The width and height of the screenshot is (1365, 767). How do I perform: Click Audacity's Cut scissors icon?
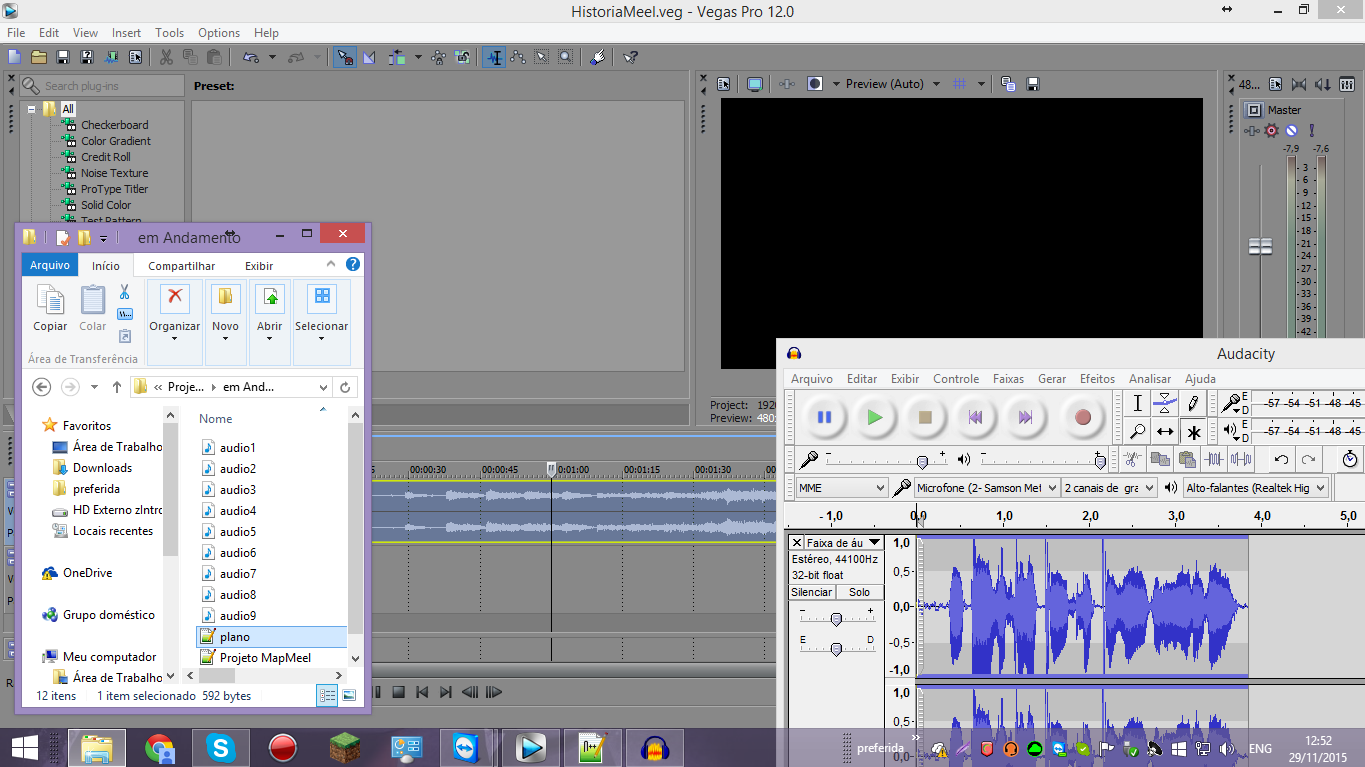tap(1132, 459)
